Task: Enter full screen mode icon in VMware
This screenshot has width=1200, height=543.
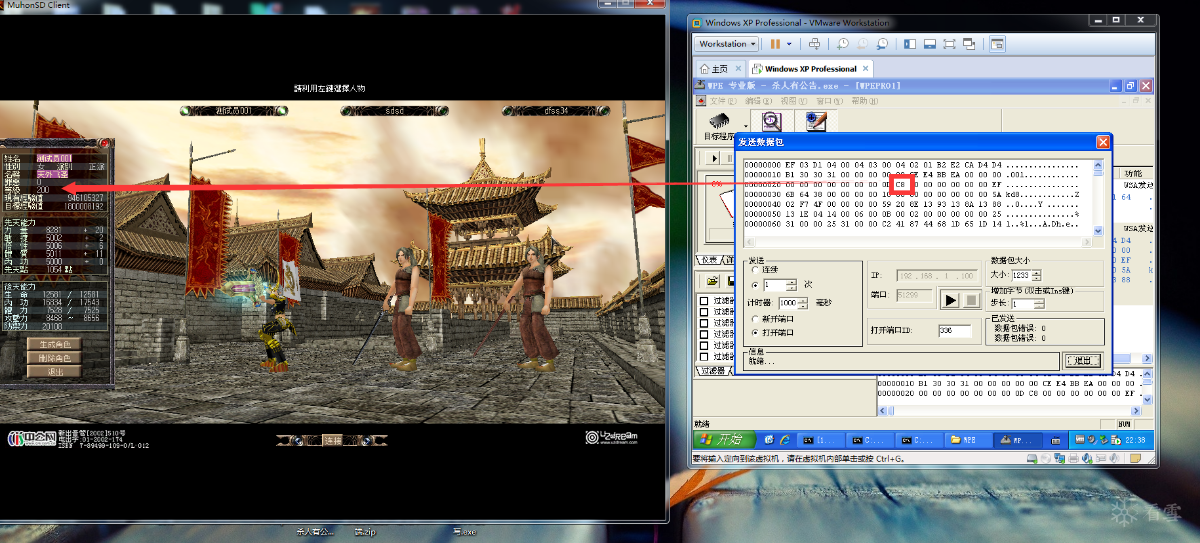Action: [948, 44]
